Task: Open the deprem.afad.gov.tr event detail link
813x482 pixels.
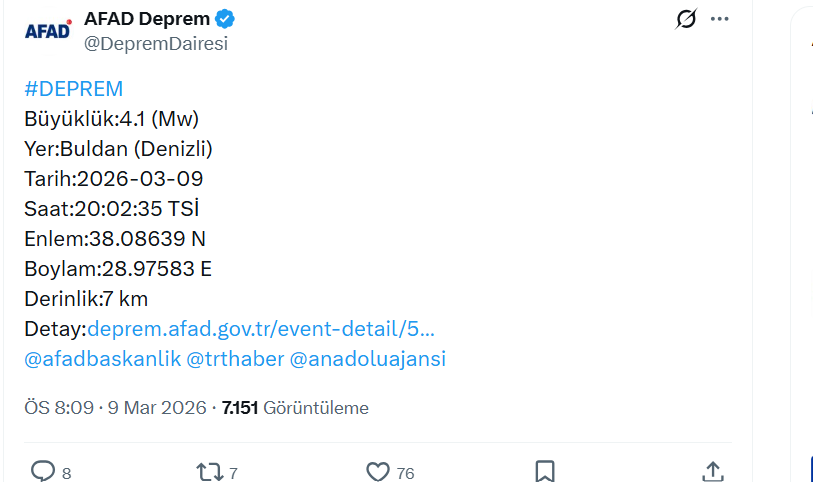Action: coord(261,329)
